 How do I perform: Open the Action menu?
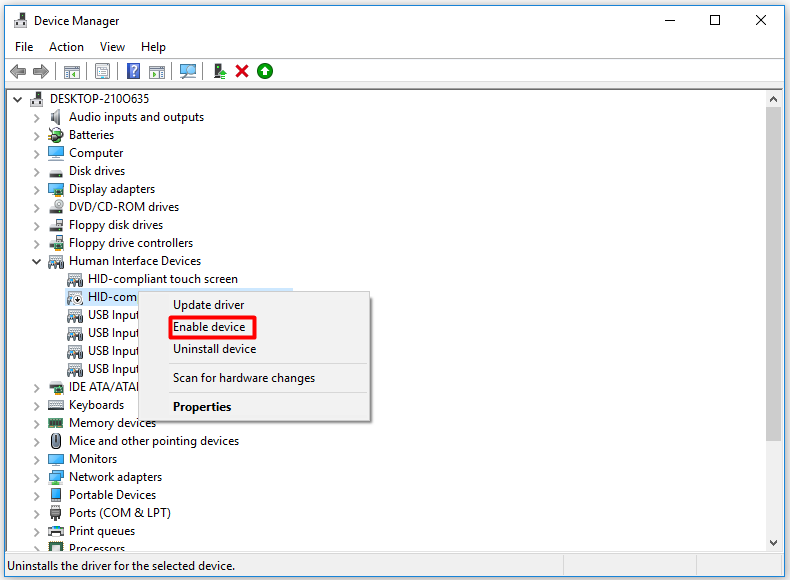[x=66, y=47]
